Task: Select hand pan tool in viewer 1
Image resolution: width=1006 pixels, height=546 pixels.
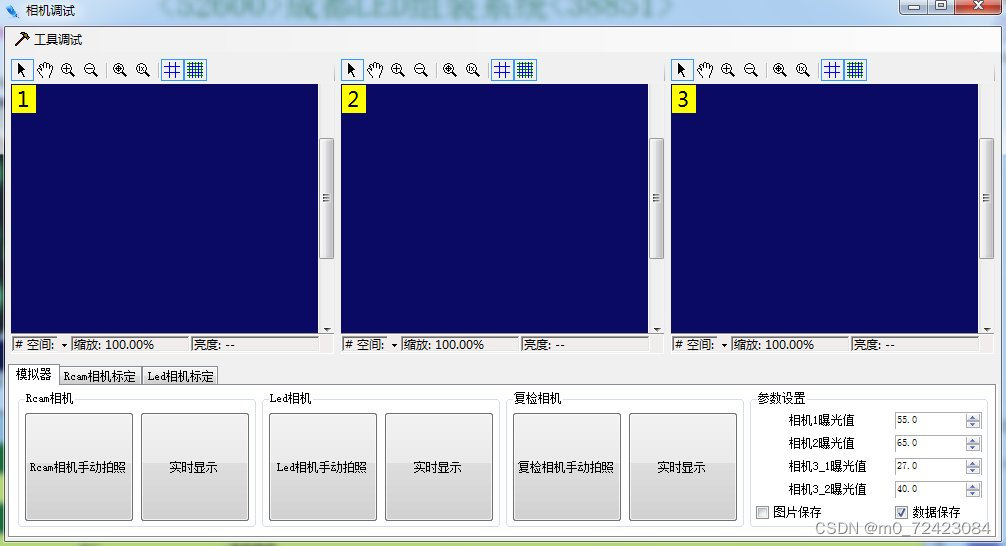Action: [45, 70]
